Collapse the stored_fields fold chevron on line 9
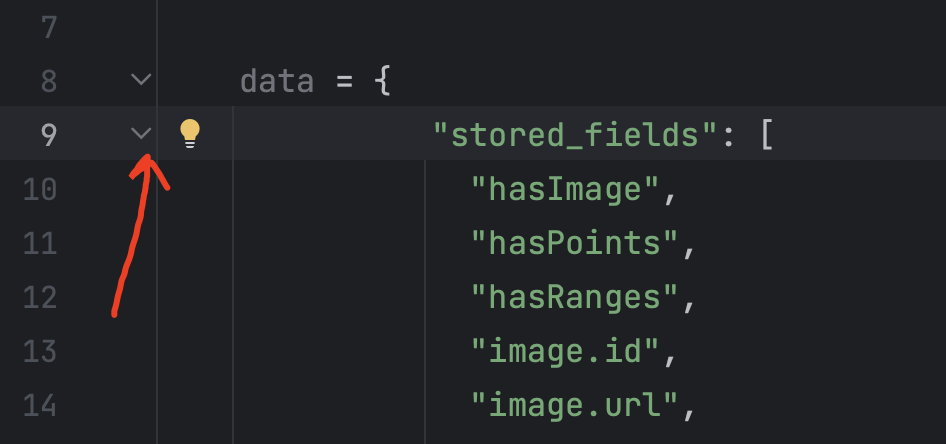Screen dimensions: 946x444 click(x=141, y=133)
